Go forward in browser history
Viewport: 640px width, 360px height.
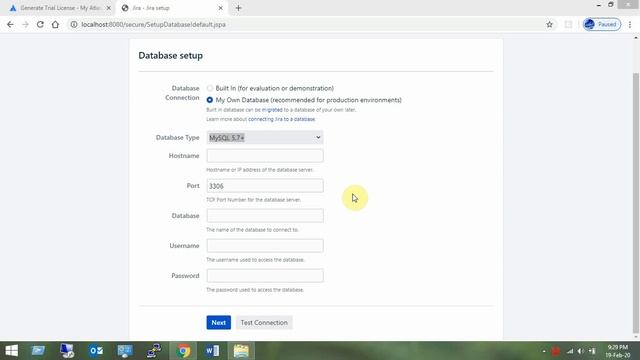coord(25,24)
